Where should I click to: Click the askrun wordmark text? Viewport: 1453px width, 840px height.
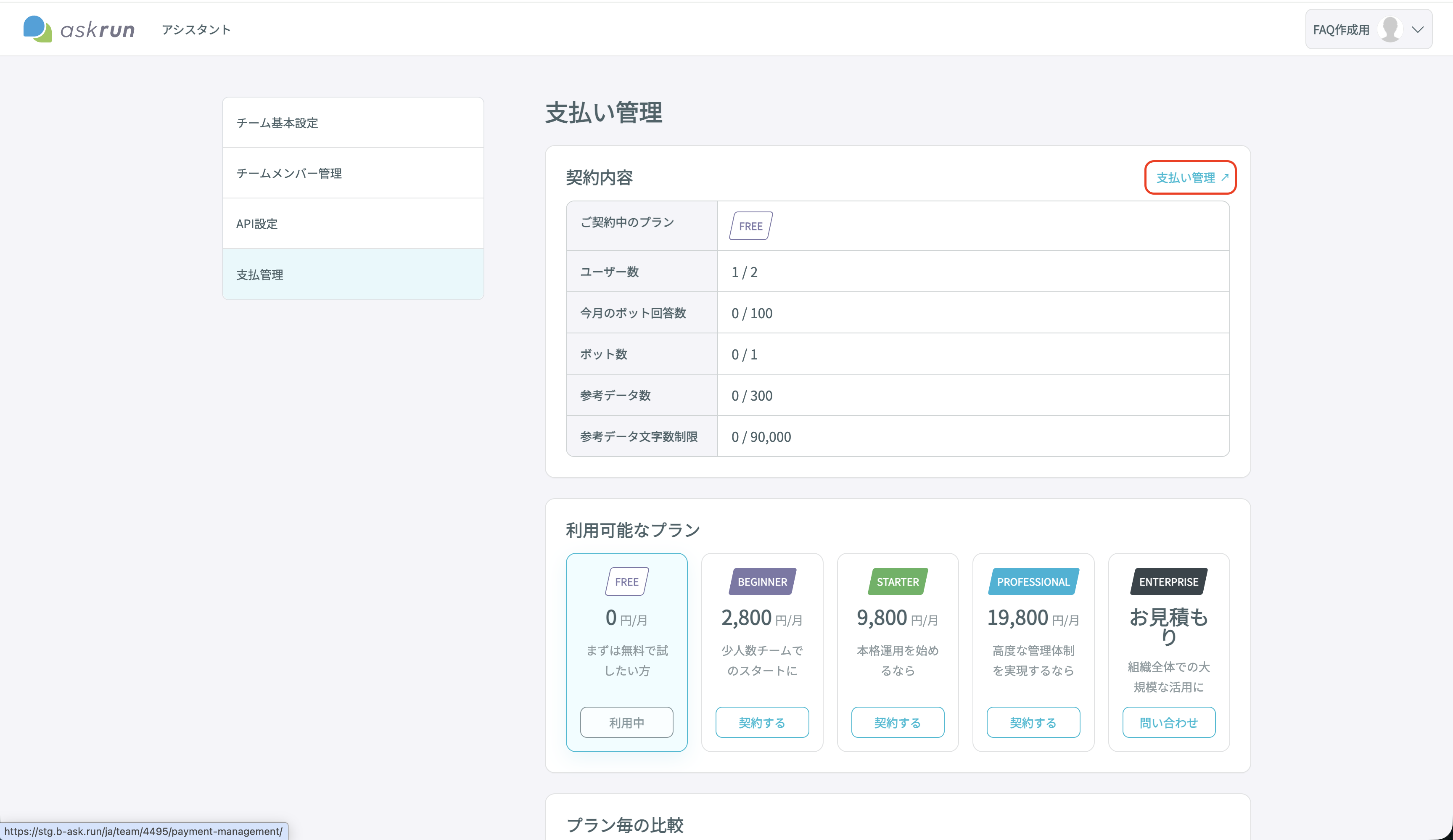point(98,30)
